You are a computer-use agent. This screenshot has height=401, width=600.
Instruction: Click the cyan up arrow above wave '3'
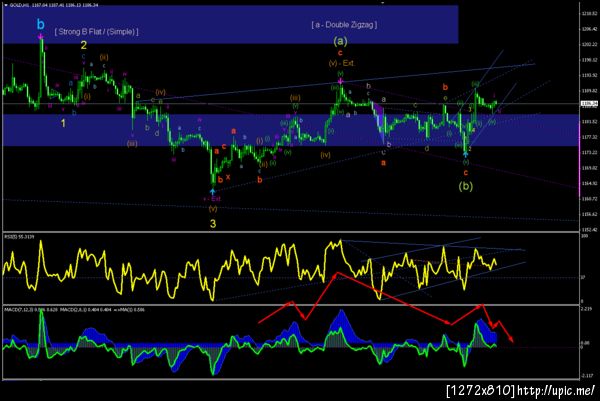213,190
